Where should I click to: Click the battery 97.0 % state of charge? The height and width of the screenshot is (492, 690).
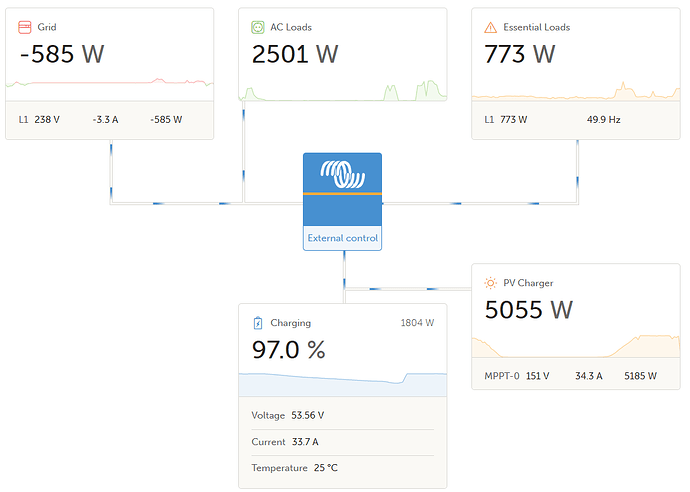click(x=288, y=350)
